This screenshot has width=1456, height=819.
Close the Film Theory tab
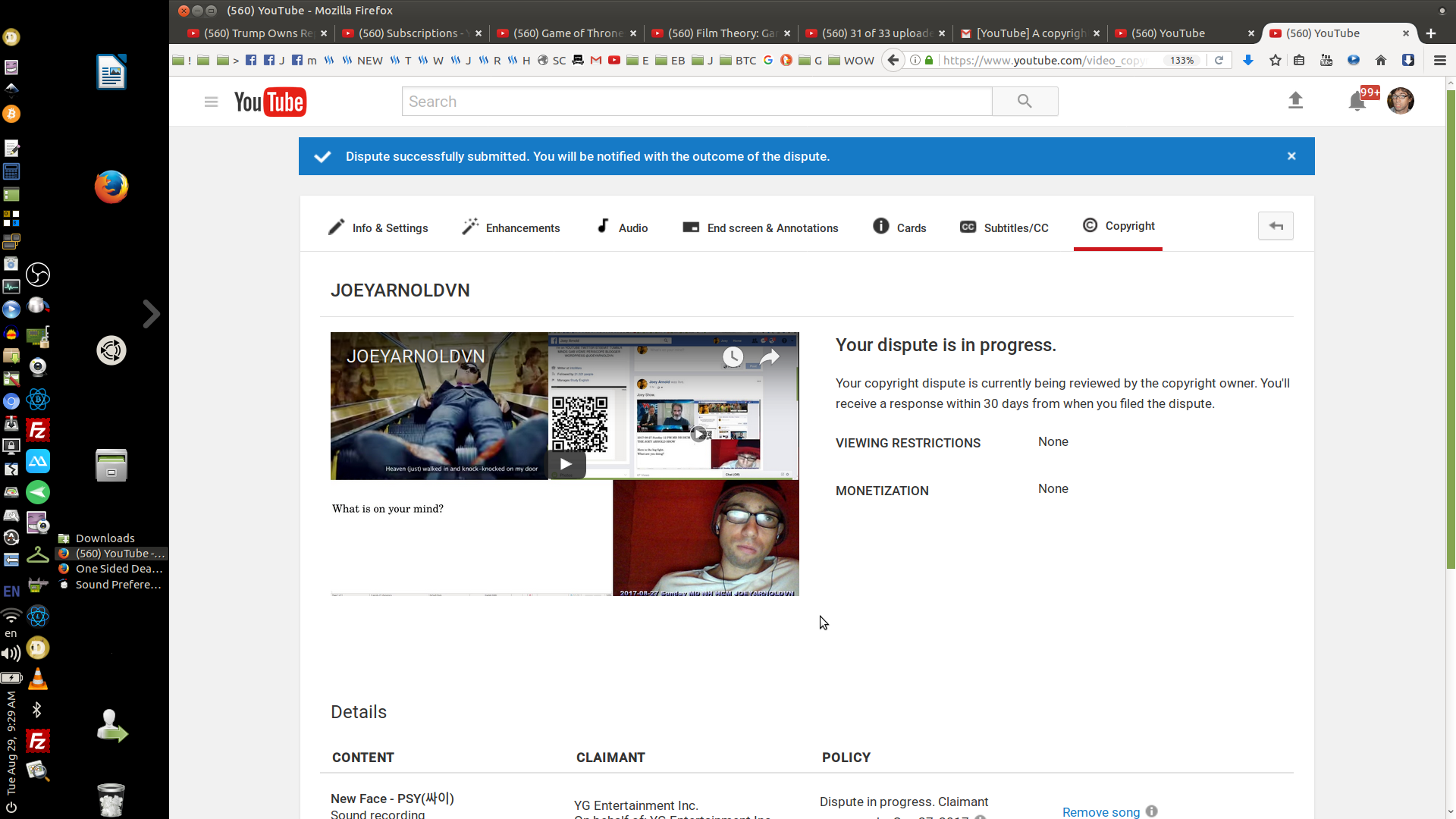(x=787, y=33)
